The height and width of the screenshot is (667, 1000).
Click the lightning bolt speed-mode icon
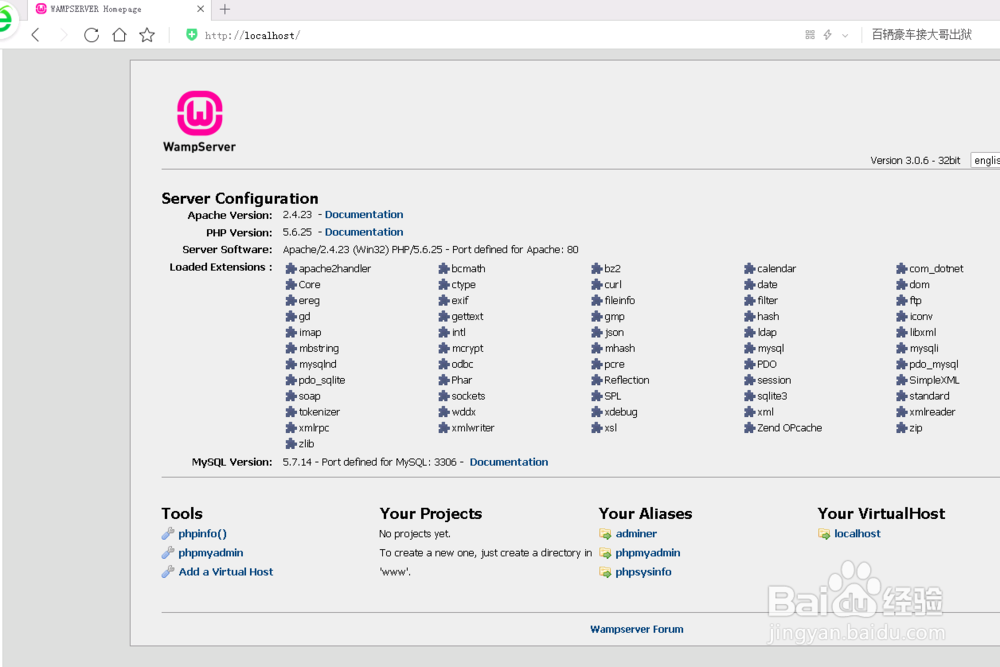[x=828, y=35]
